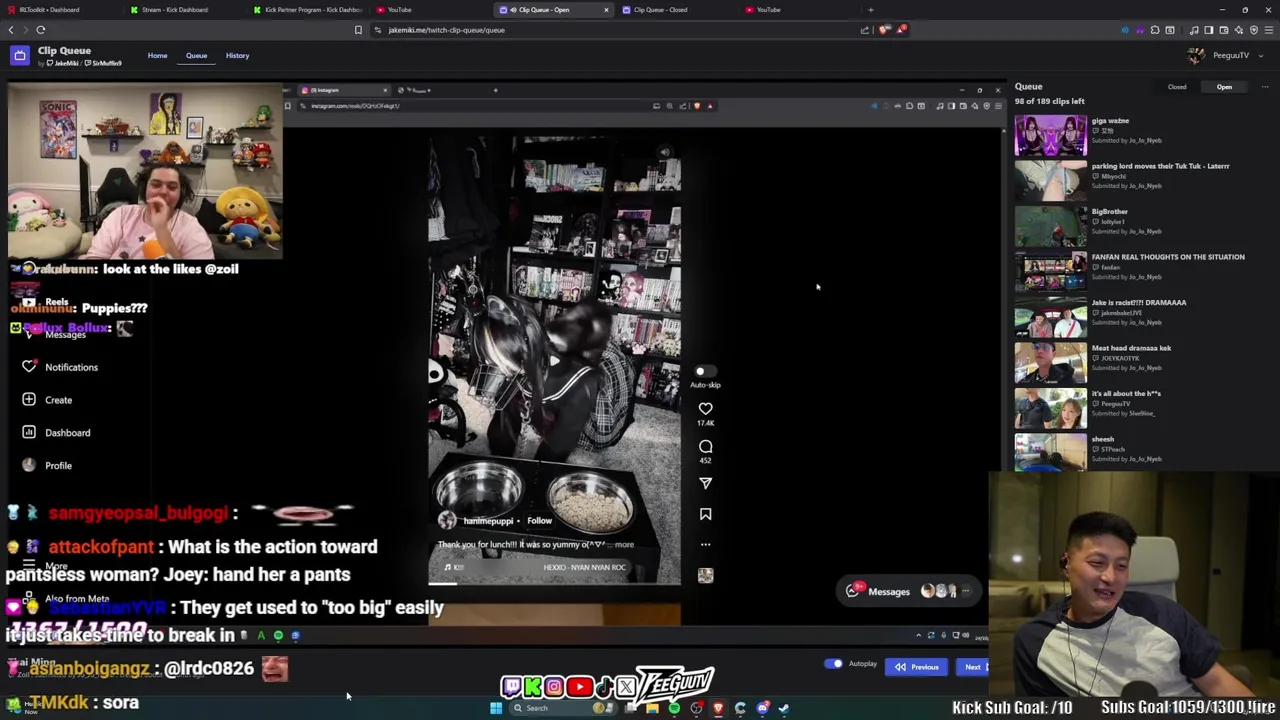
Task: Open File Explorer from the taskbar
Action: coord(652,708)
